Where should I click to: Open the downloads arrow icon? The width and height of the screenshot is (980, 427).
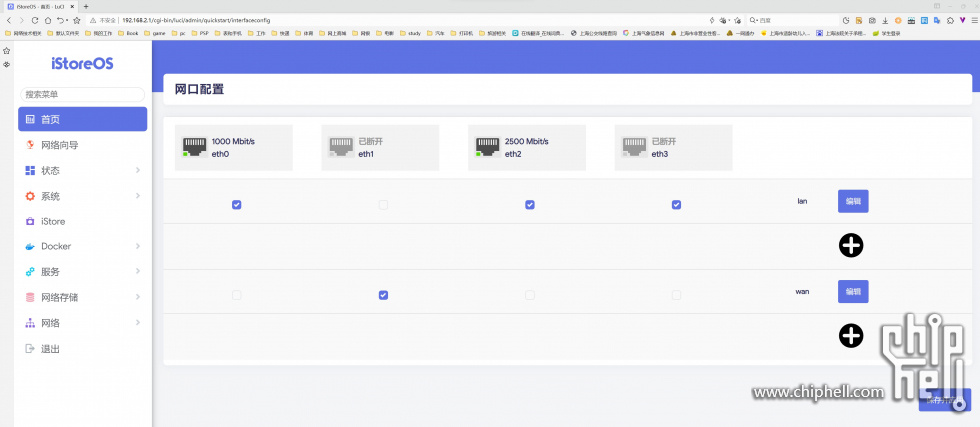coord(885,20)
